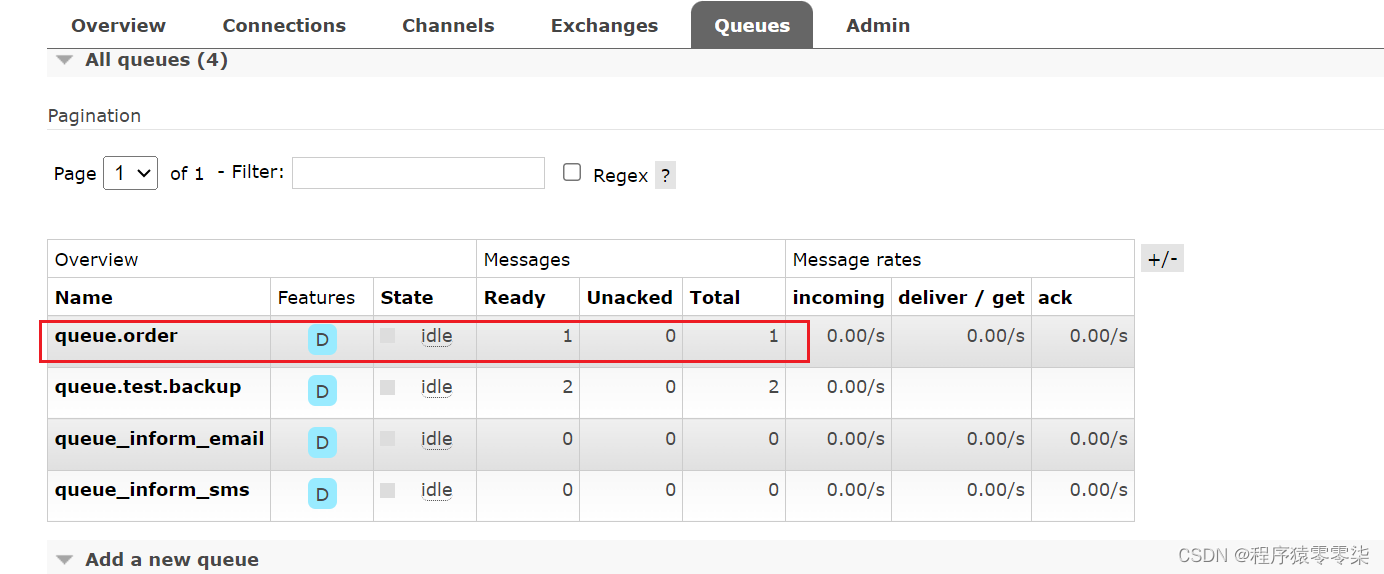Click the +/- column toggle button
The width and height of the screenshot is (1384, 574).
click(x=1162, y=259)
